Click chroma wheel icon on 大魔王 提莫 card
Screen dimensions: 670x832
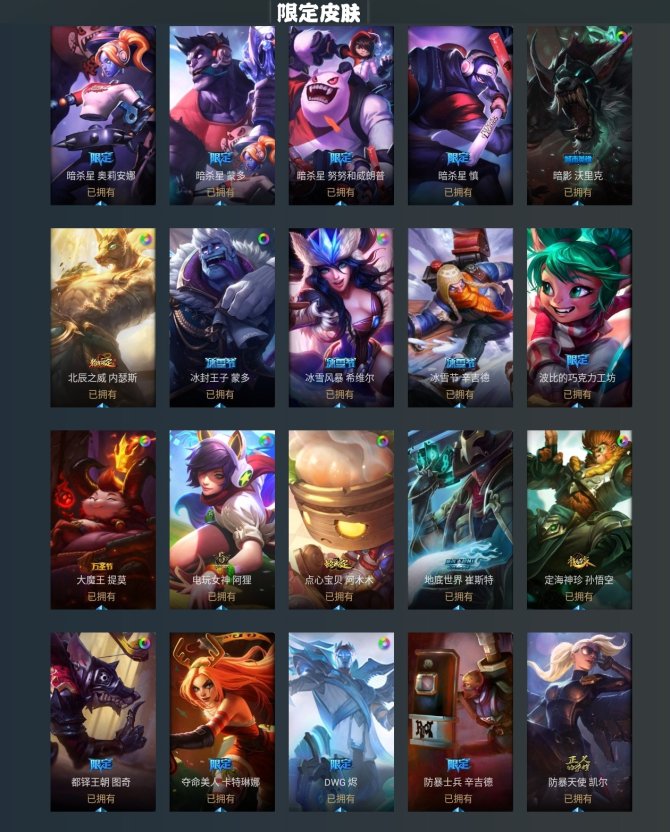[145, 441]
